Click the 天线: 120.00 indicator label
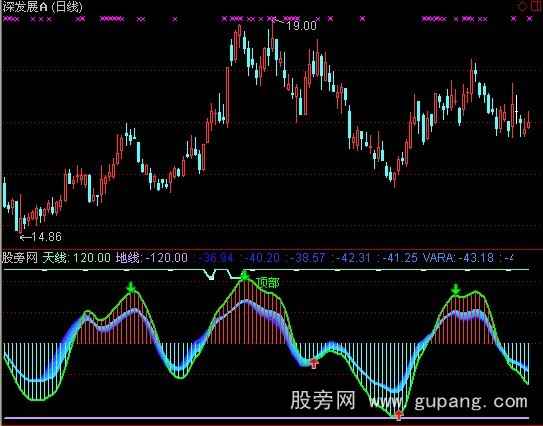543x426 pixels. click(x=77, y=258)
